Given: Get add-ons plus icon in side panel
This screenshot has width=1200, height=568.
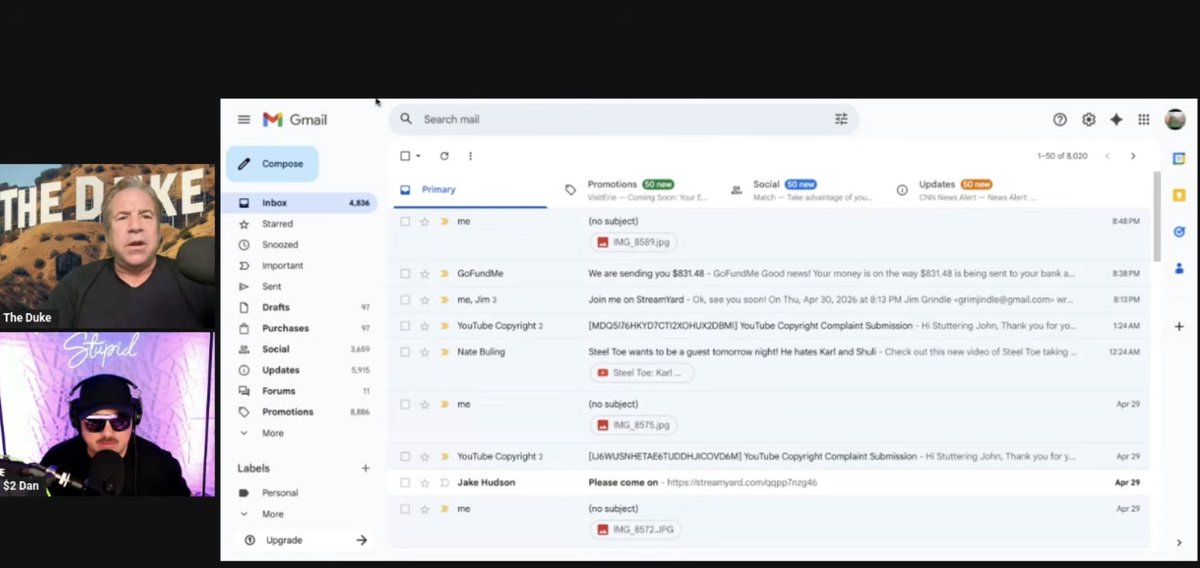Looking at the screenshot, I should click(x=1179, y=326).
